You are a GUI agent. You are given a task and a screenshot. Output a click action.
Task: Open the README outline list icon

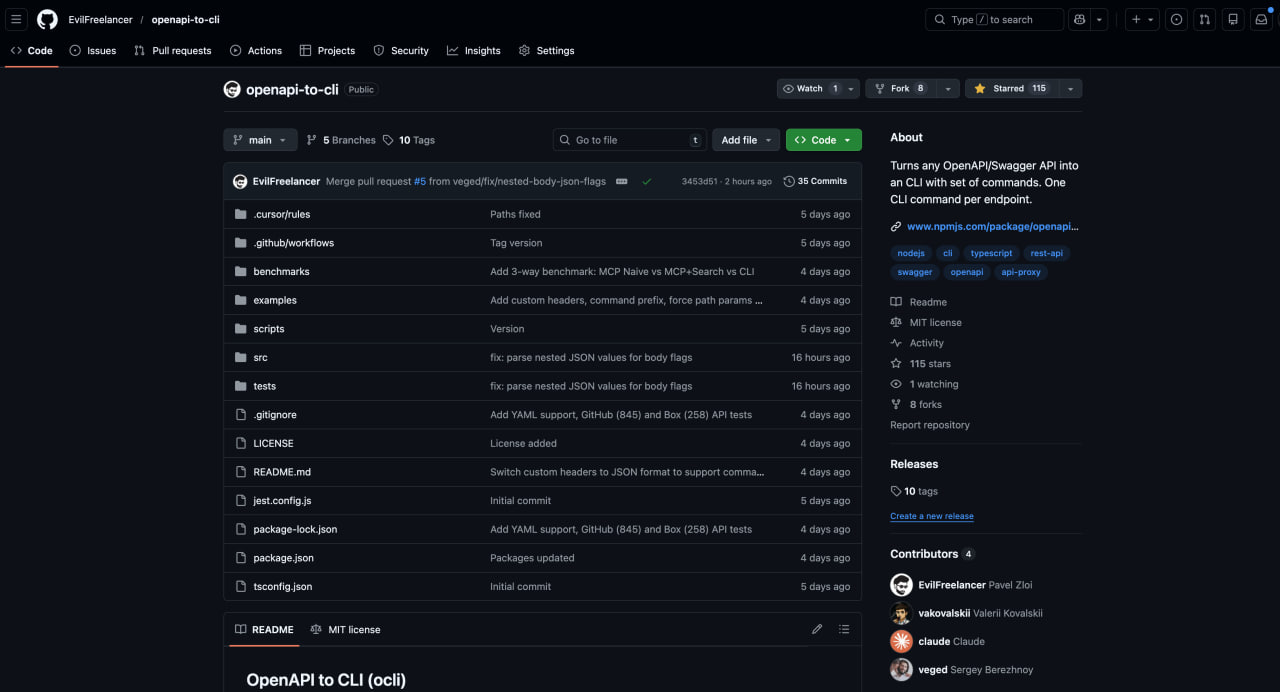pos(844,629)
